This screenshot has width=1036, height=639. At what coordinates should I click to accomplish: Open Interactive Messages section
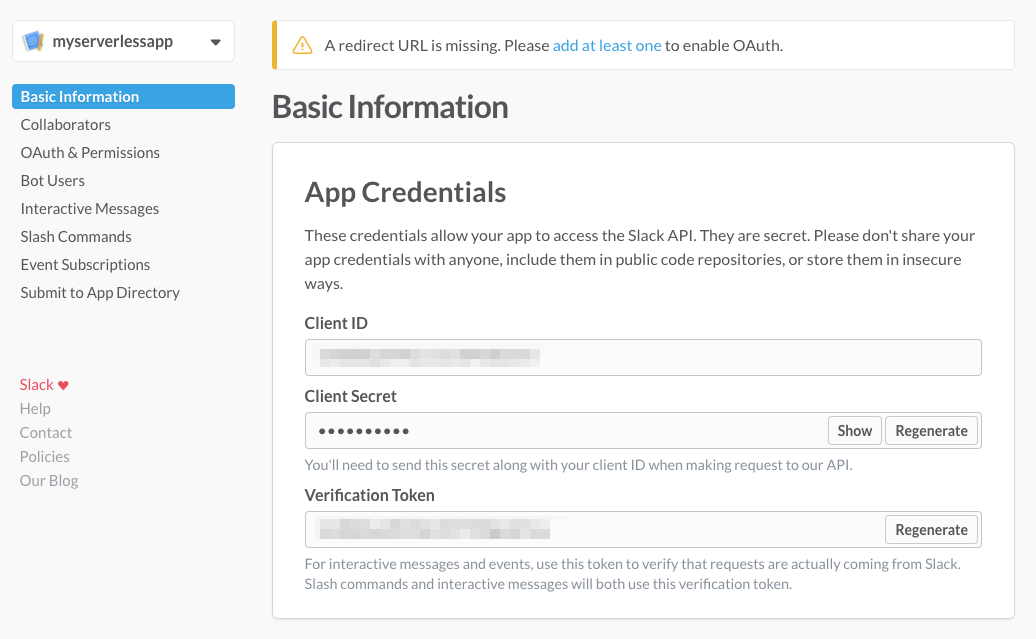point(89,209)
